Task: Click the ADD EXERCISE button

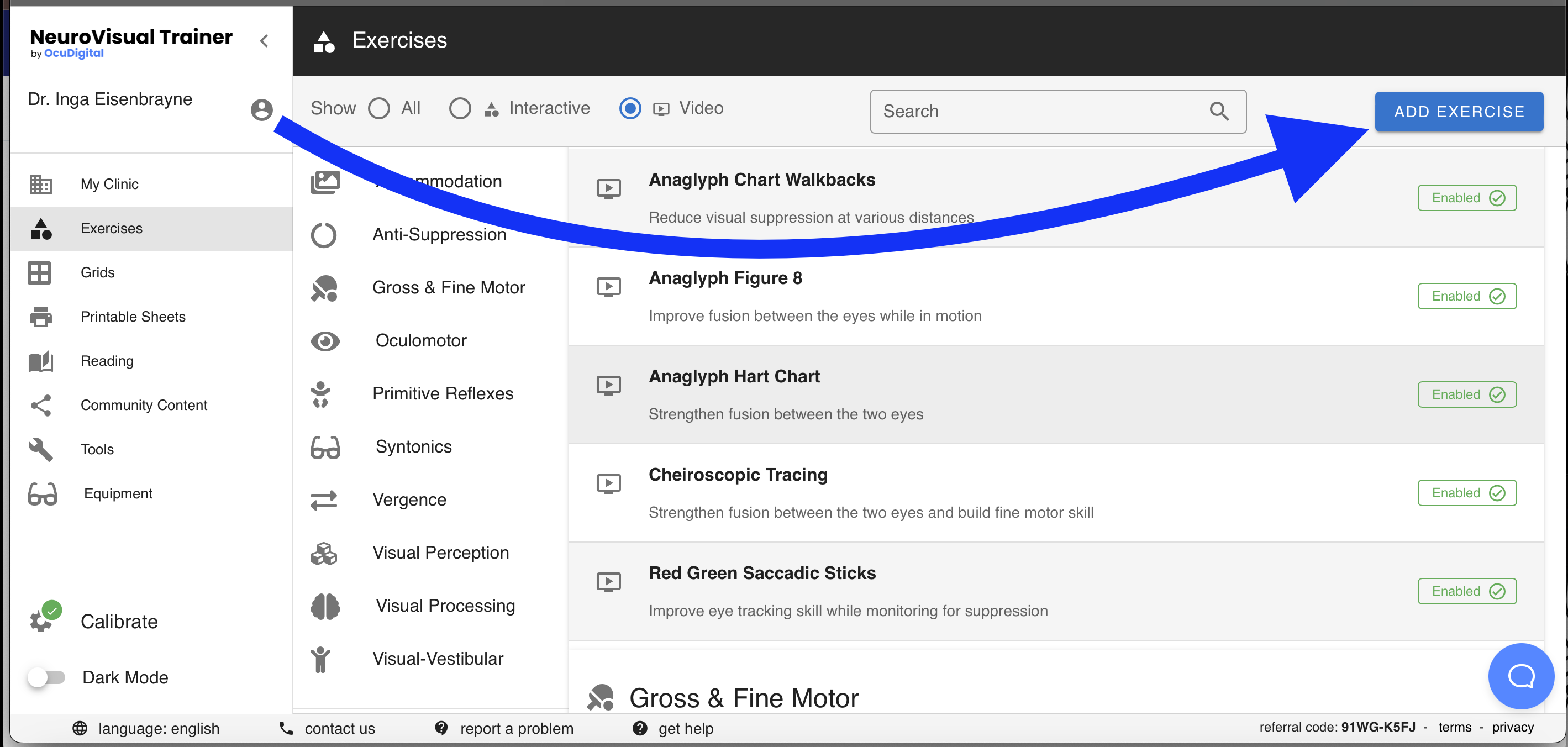Action: (1459, 112)
